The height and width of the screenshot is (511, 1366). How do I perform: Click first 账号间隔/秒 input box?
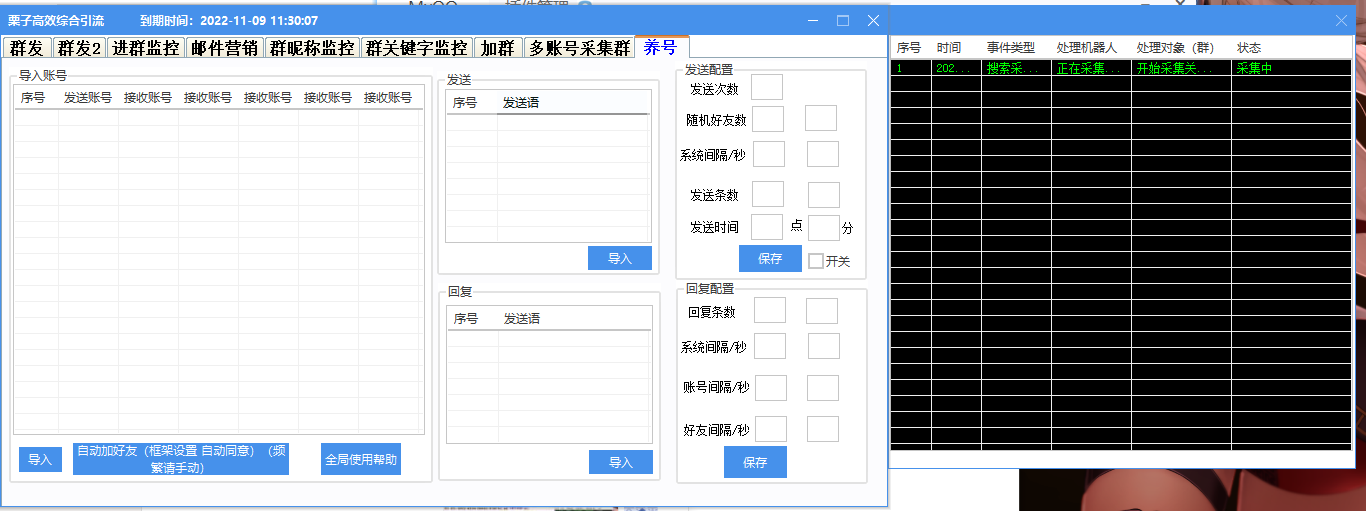tap(771, 388)
